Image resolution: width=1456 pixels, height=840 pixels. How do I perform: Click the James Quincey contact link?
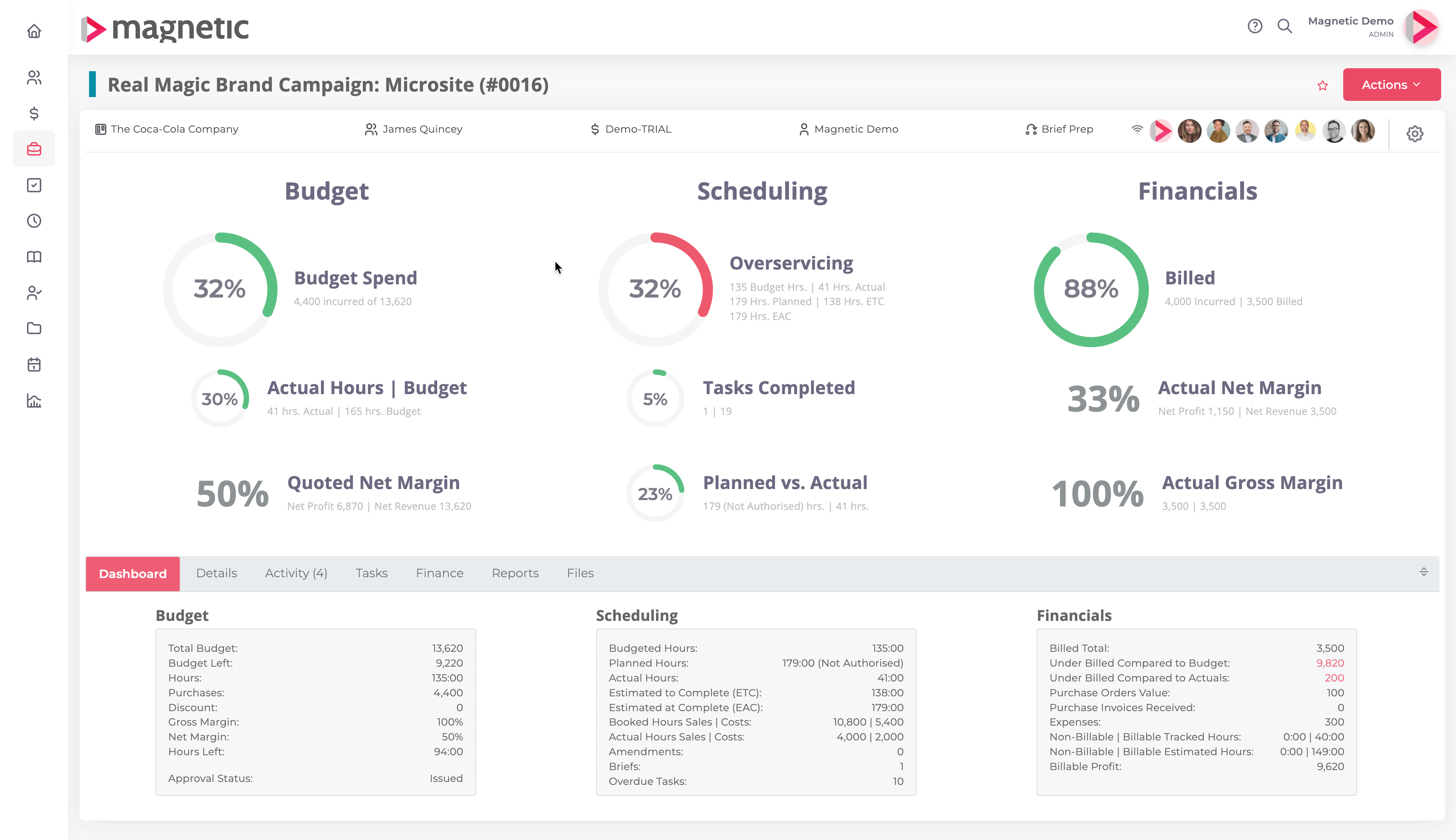tap(421, 129)
